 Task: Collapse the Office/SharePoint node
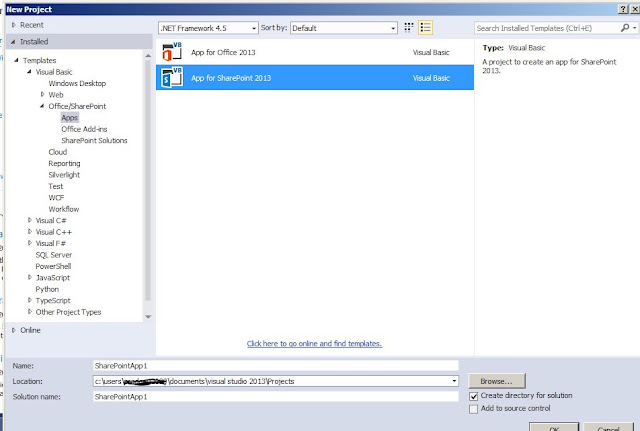pos(42,106)
